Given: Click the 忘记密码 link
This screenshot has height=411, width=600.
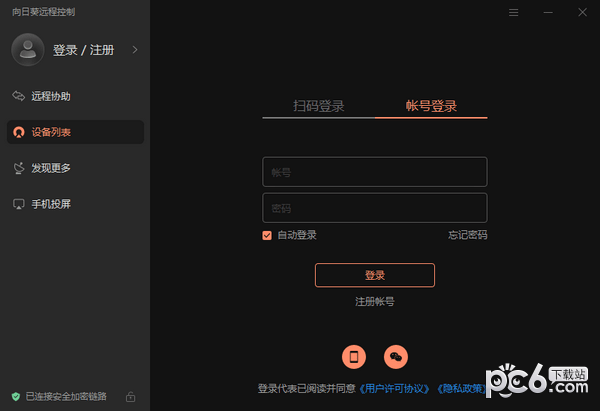Looking at the screenshot, I should [468, 235].
